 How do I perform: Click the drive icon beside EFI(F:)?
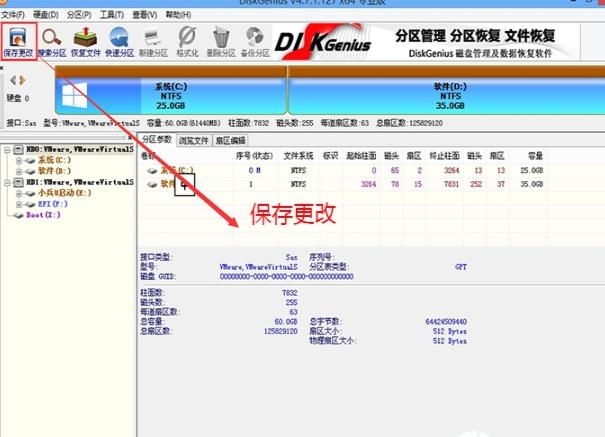point(30,204)
